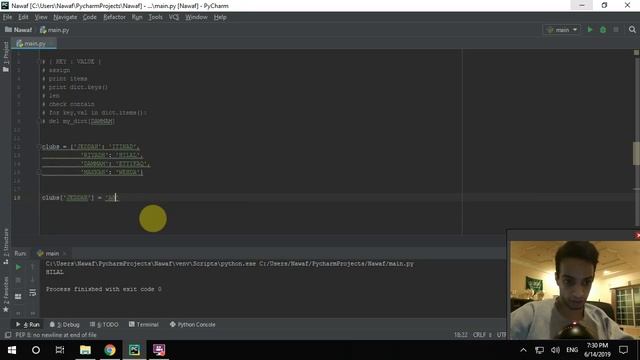The image size is (640, 360).
Task: Open the Python Console tool window
Action: pos(192,324)
